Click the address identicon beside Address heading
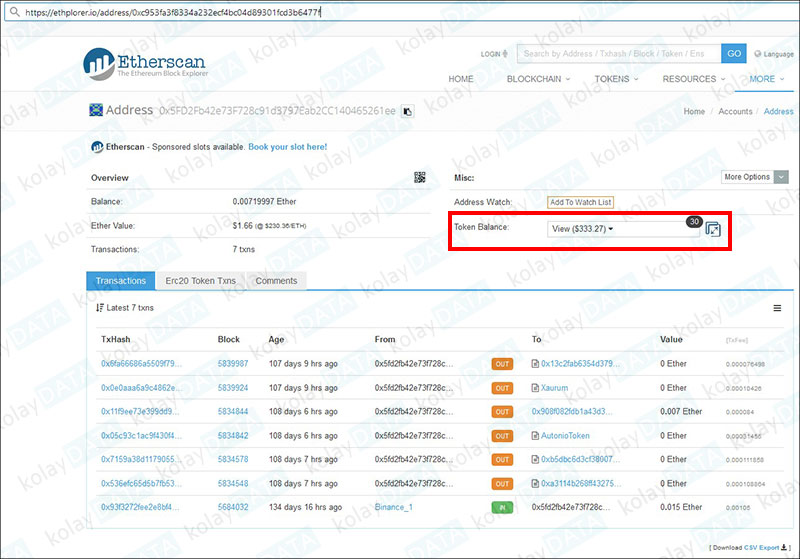800x559 pixels. point(96,111)
